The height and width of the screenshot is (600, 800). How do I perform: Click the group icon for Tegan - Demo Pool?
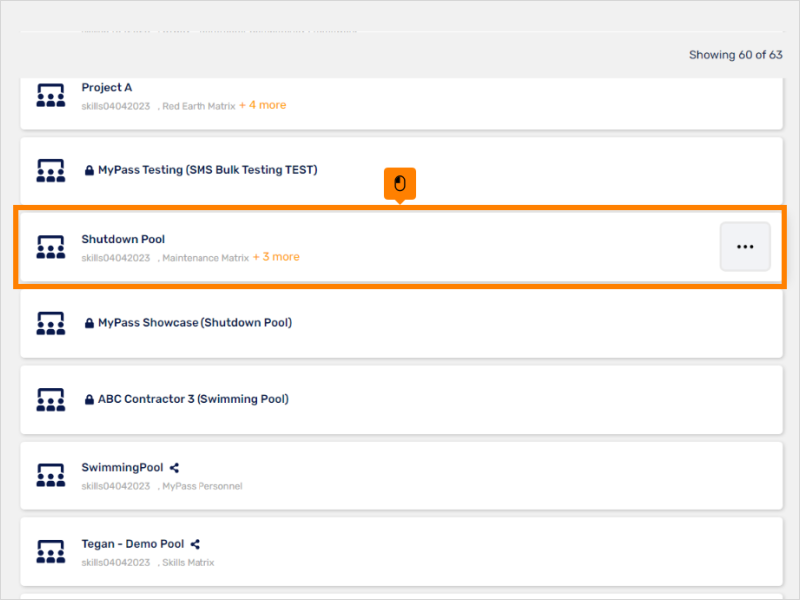click(50, 551)
